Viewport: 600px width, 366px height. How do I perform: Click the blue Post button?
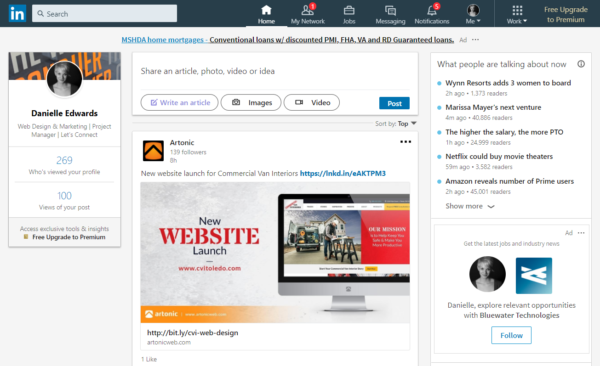pyautogui.click(x=394, y=103)
